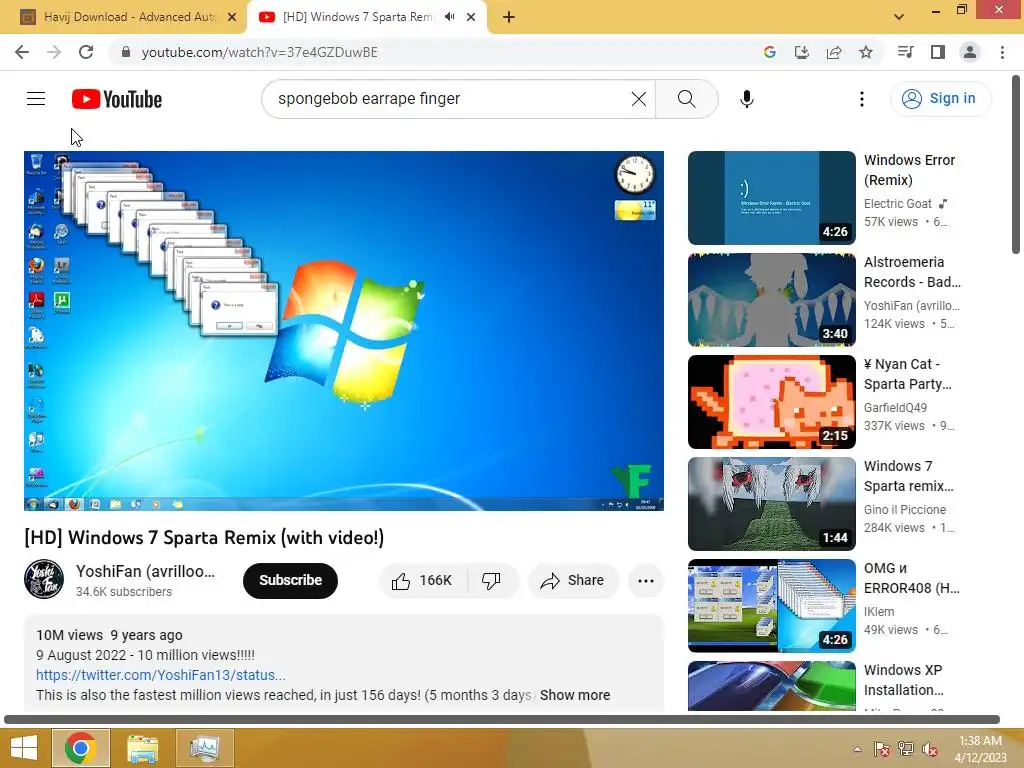Viewport: 1024px width, 768px height.
Task: Open the YoshiFan channel avatar
Action: 44,579
